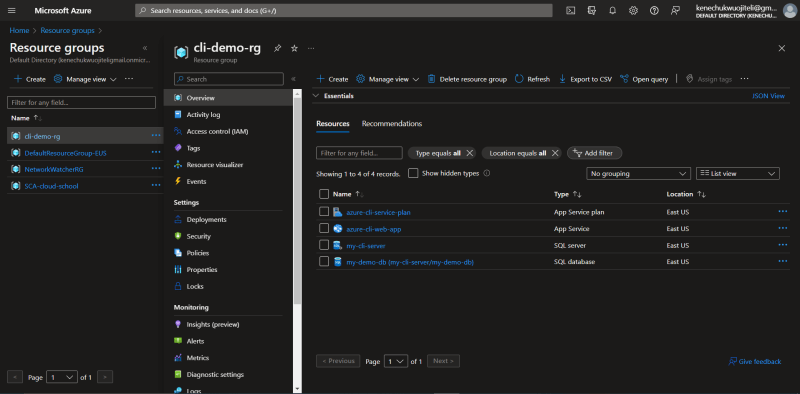The height and width of the screenshot is (394, 800).
Task: Sort resources by Type column
Action: [x=567, y=194]
